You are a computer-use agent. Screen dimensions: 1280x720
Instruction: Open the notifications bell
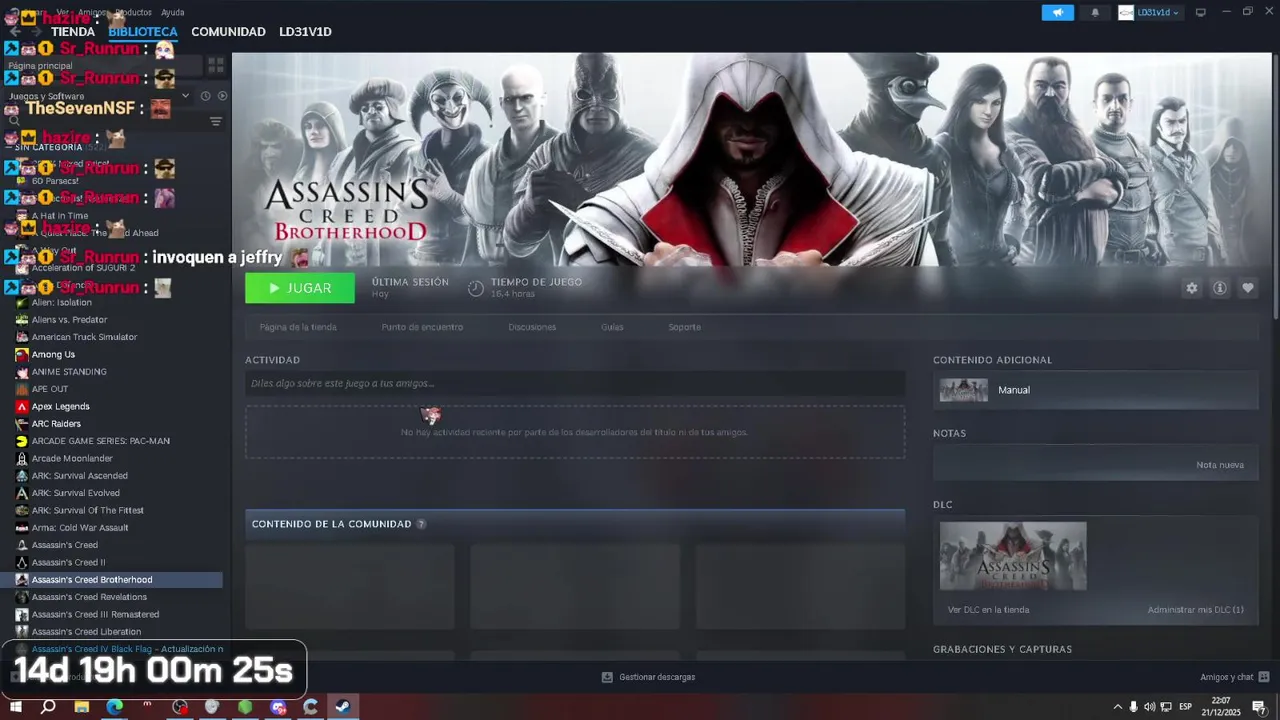coord(1095,12)
